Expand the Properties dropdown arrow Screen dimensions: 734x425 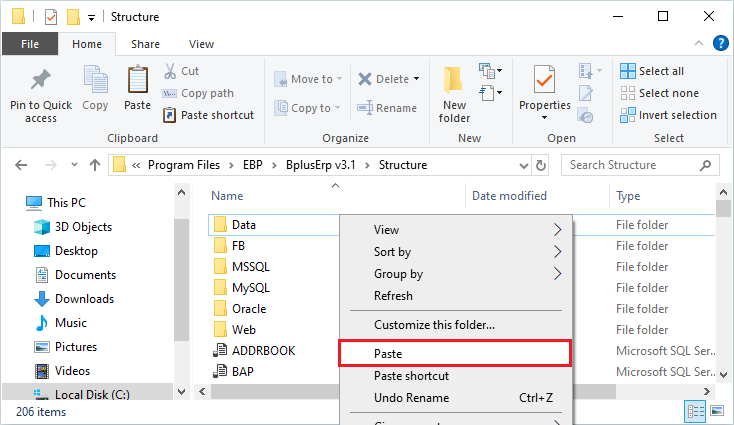[544, 118]
